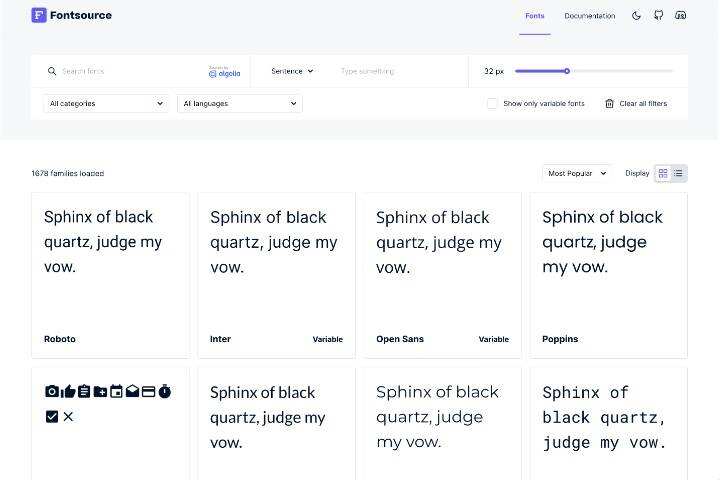Open the Roboto font card

[110, 275]
